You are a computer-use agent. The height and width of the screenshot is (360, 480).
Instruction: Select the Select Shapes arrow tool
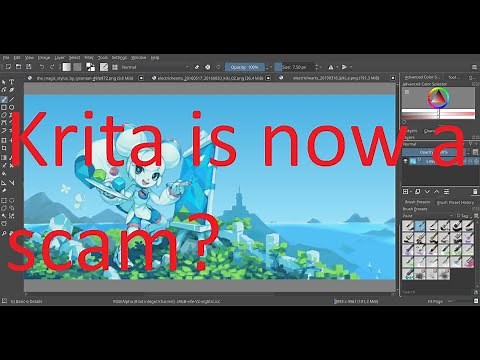pyautogui.click(x=4, y=82)
